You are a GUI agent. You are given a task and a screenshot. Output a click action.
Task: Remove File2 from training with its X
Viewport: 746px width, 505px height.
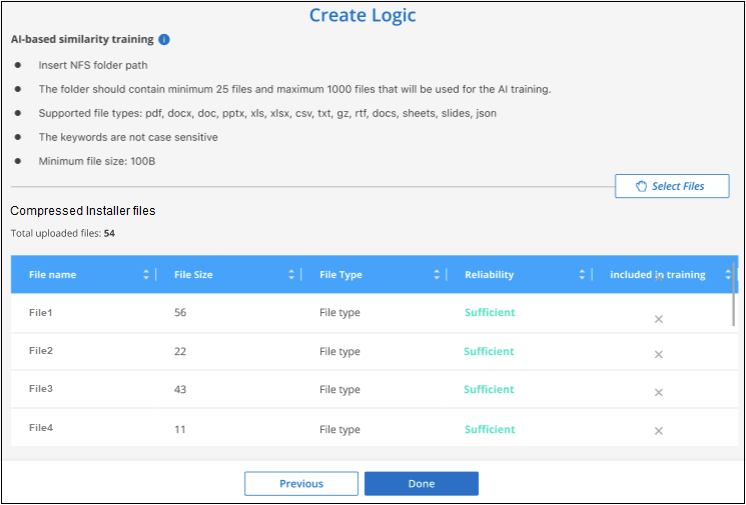click(658, 355)
